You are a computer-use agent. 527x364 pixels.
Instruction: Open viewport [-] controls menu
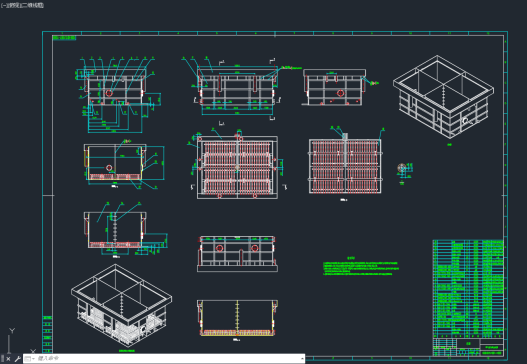pyautogui.click(x=4, y=5)
